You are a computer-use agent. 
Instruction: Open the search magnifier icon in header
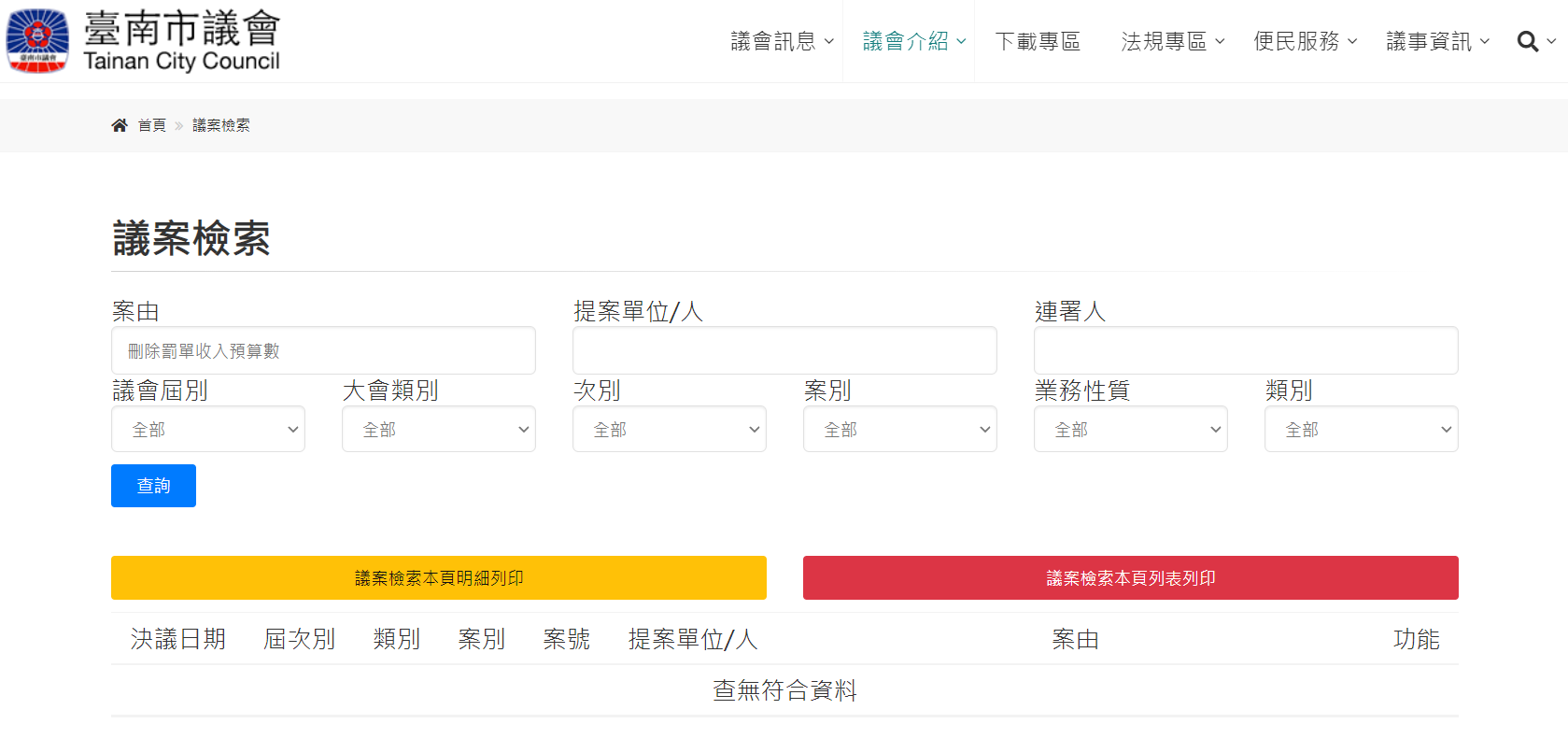1527,42
